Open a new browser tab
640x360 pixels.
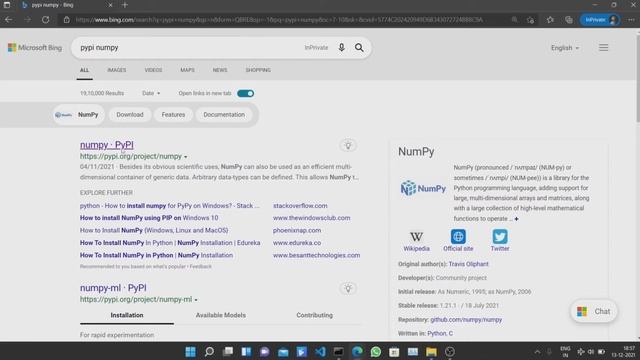125,5
